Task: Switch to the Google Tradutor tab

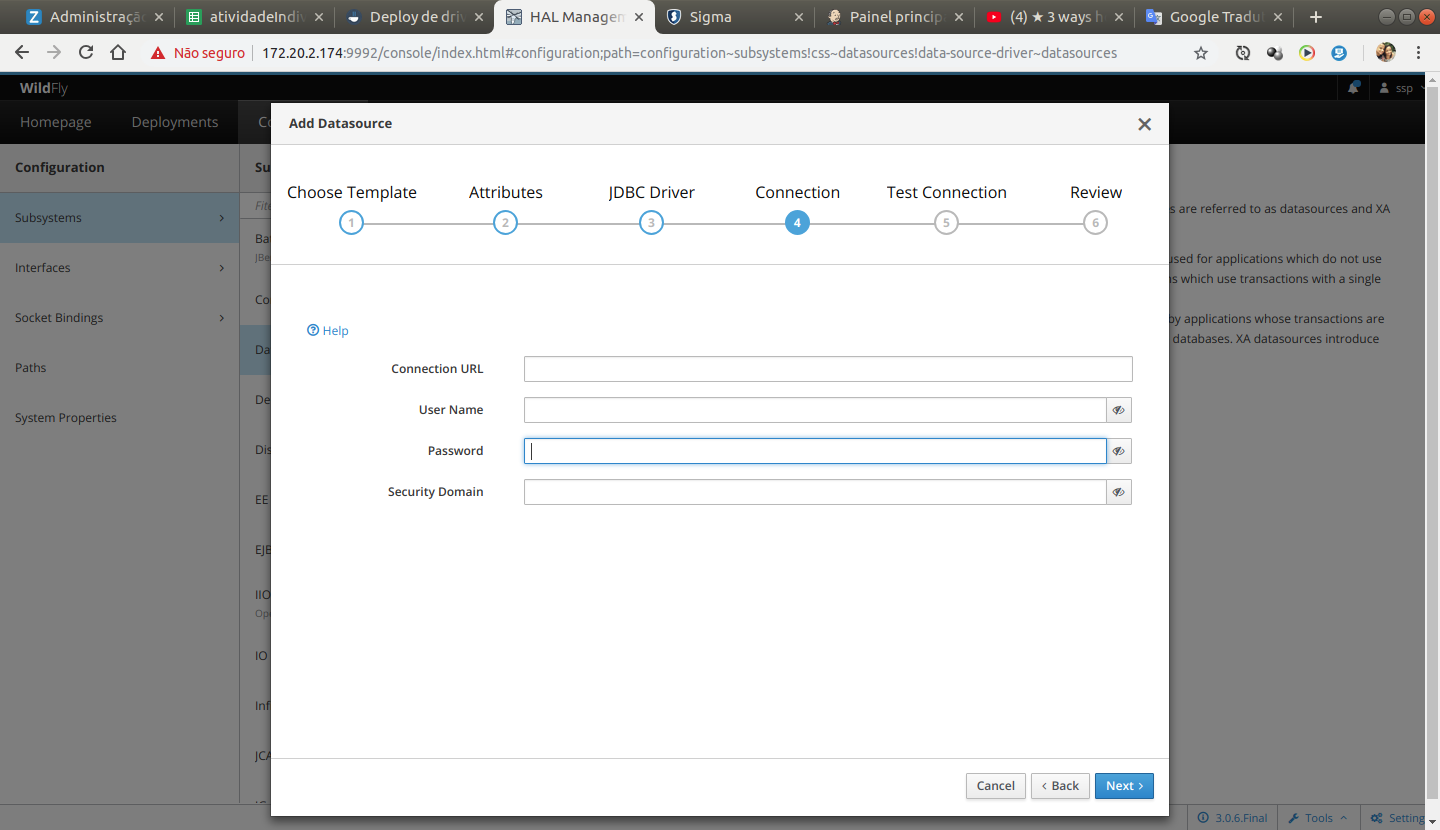Action: [1213, 17]
